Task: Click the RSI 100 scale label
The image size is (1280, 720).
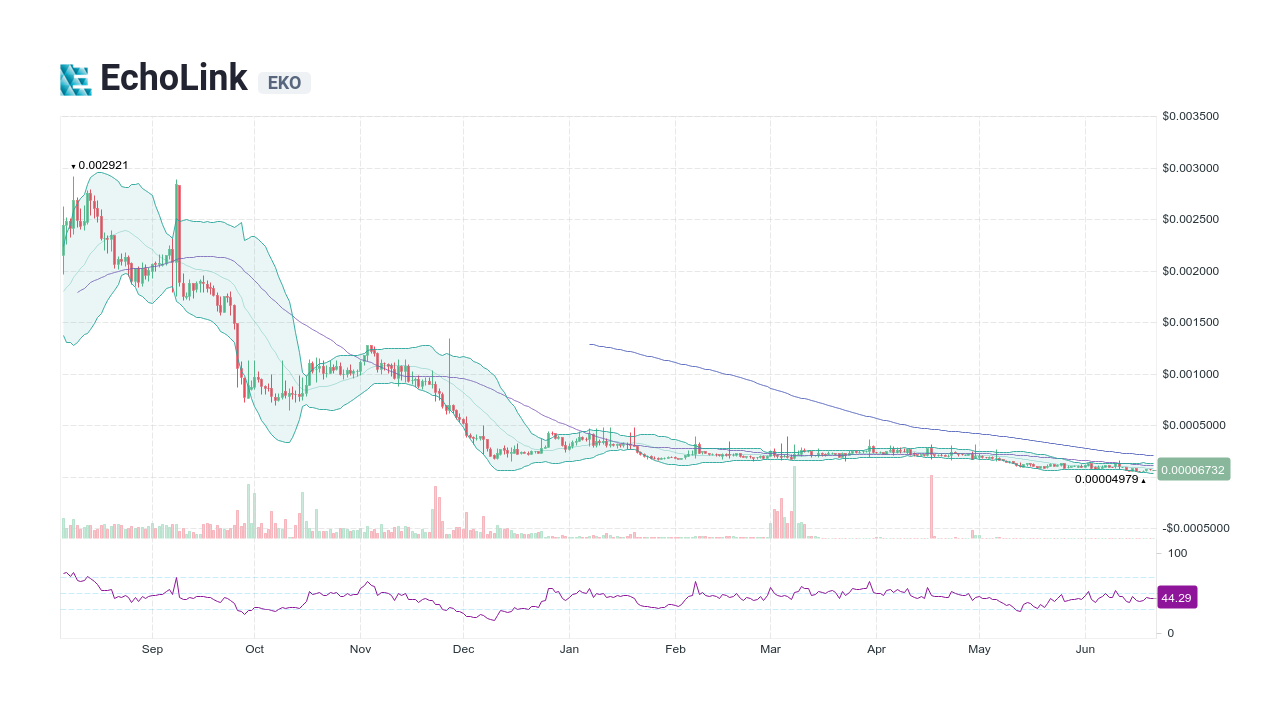Action: click(x=1177, y=553)
